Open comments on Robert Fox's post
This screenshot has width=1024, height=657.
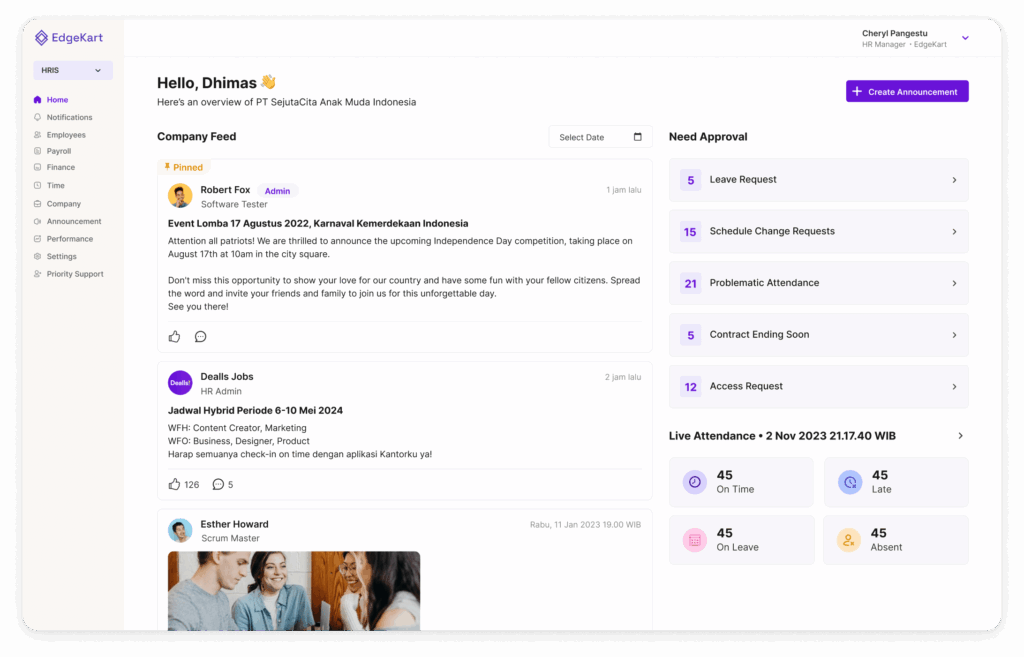[x=200, y=337]
